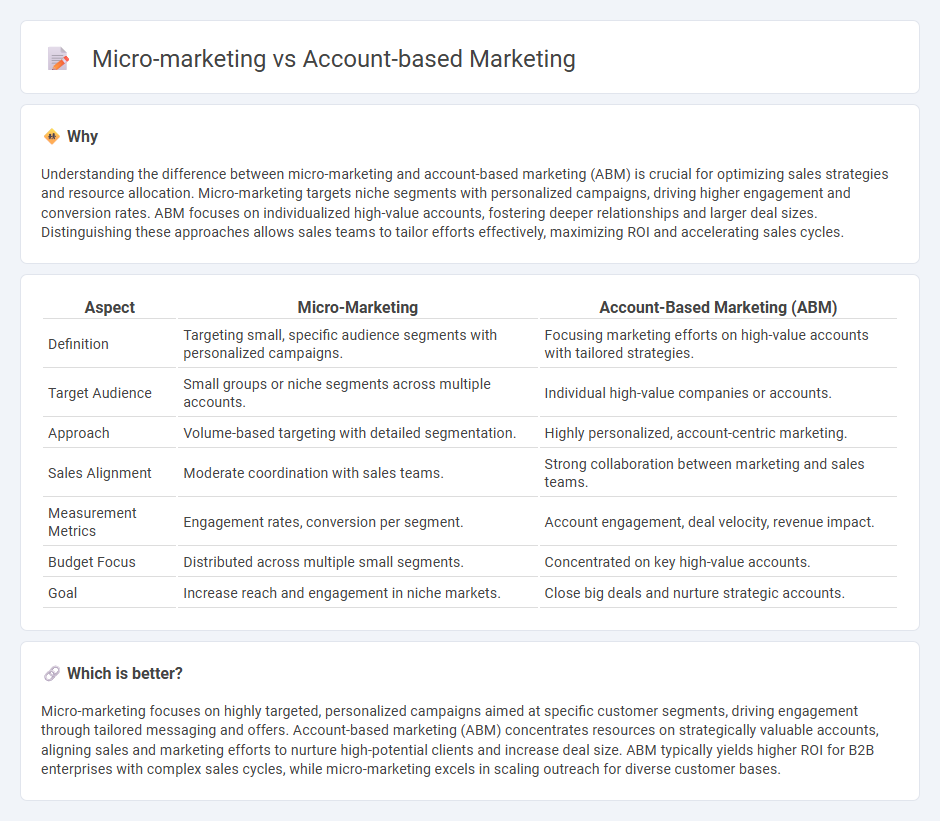Click cell 'Small groups or niche segments across multiple accounts'
The width and height of the screenshot is (940, 821).
[358, 393]
